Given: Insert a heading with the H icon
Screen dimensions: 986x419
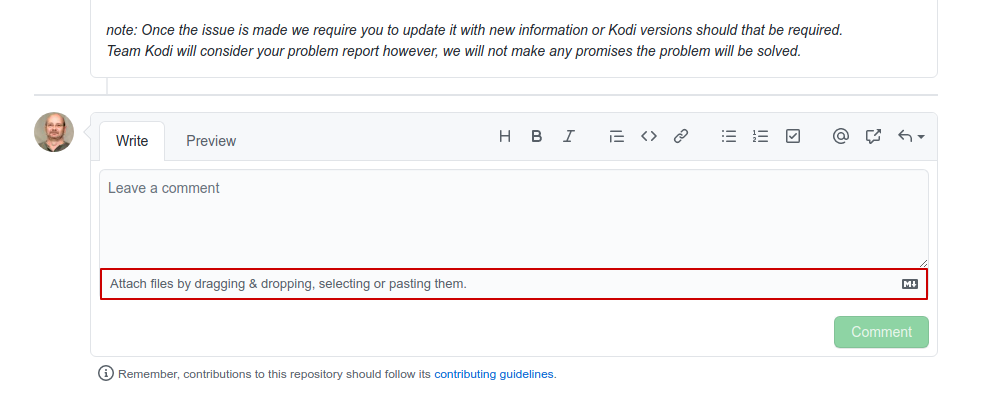Looking at the screenshot, I should click(504, 136).
